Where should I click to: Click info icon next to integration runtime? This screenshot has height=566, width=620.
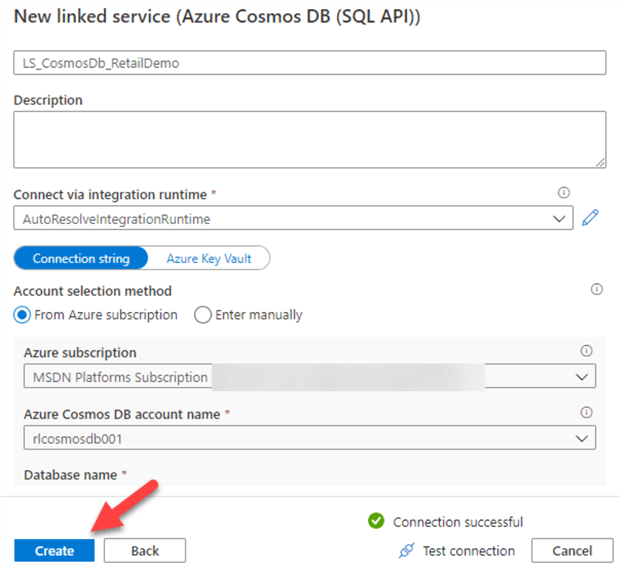pos(564,193)
